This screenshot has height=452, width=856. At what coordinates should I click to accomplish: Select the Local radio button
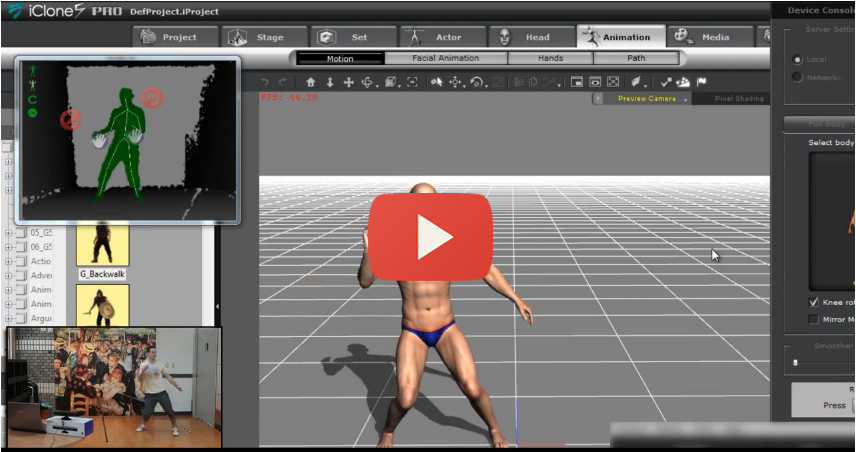(797, 60)
